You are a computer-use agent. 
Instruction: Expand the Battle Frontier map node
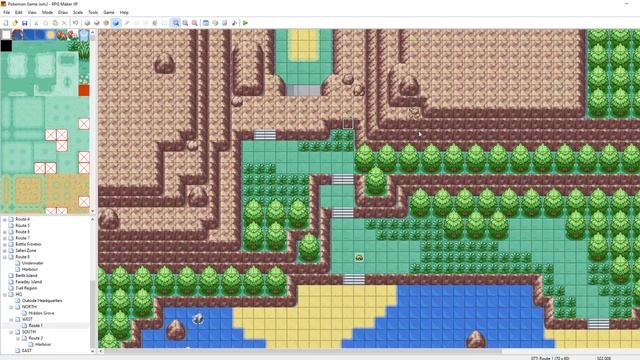5,244
